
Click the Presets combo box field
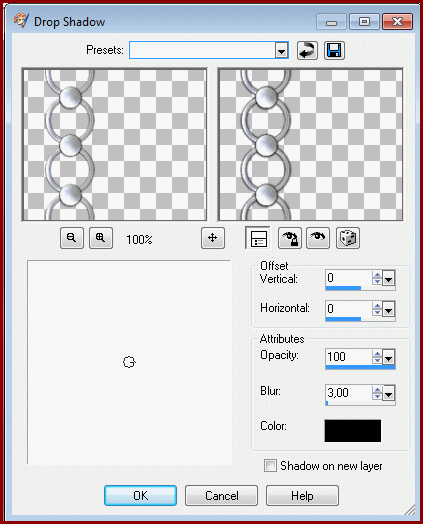click(209, 50)
